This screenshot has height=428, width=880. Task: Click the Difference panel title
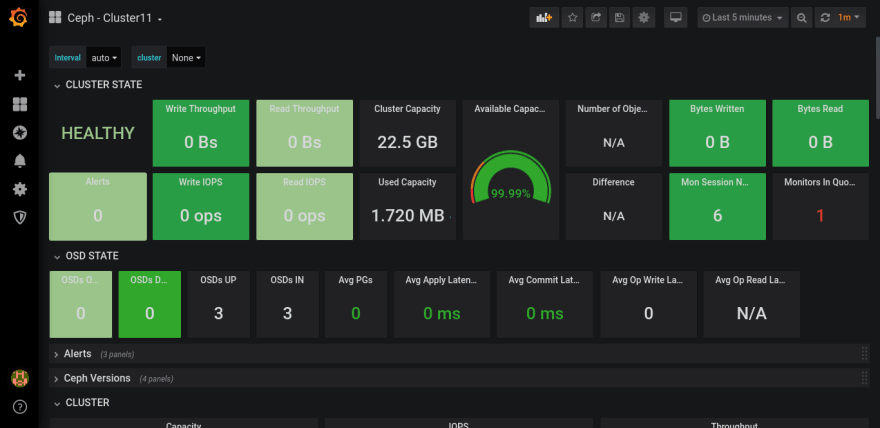coord(613,182)
